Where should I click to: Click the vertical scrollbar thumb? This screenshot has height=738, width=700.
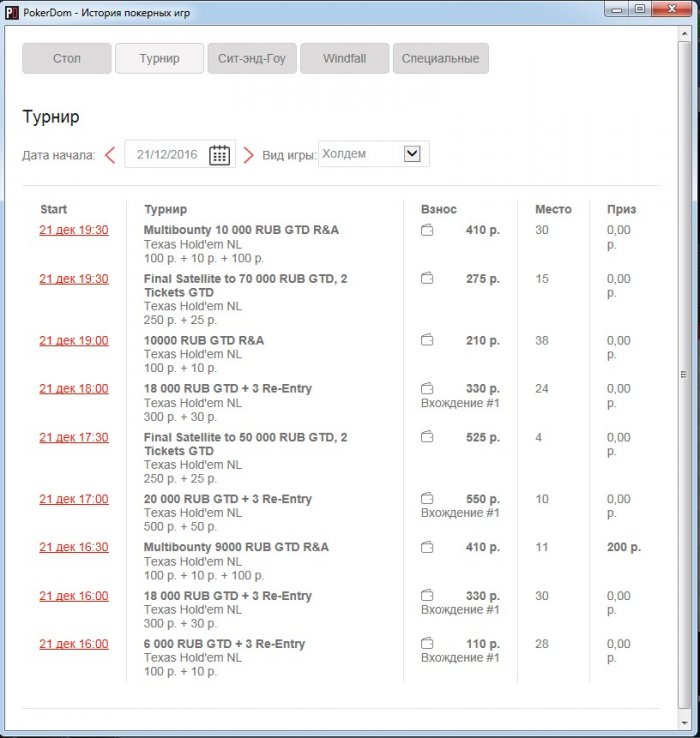[684, 375]
